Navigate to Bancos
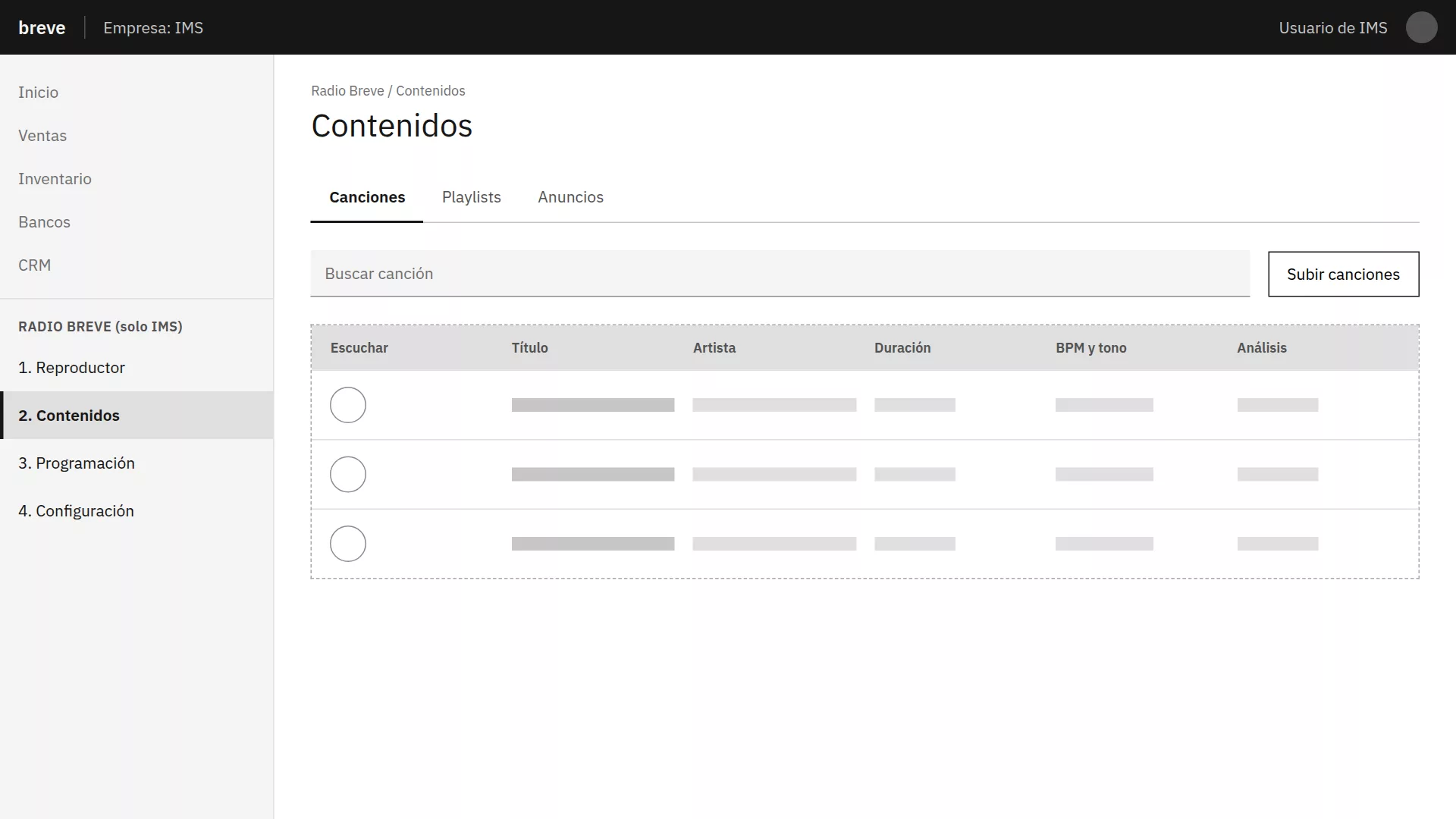This screenshot has width=1456, height=819. click(x=44, y=222)
